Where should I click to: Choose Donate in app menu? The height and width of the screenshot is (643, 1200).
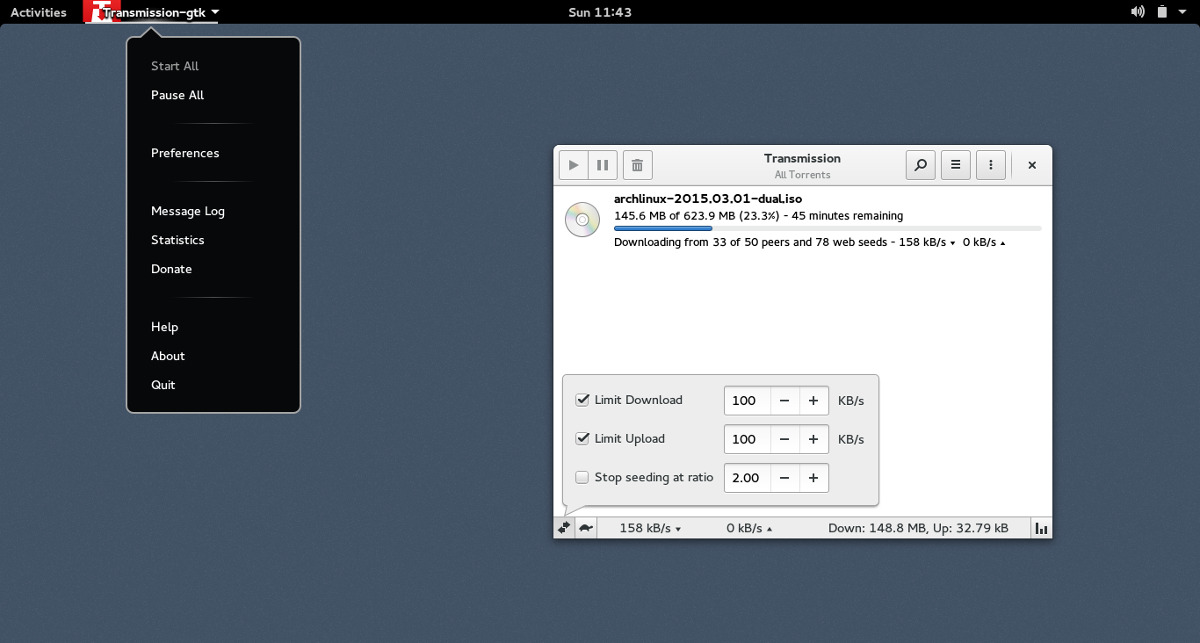[171, 269]
